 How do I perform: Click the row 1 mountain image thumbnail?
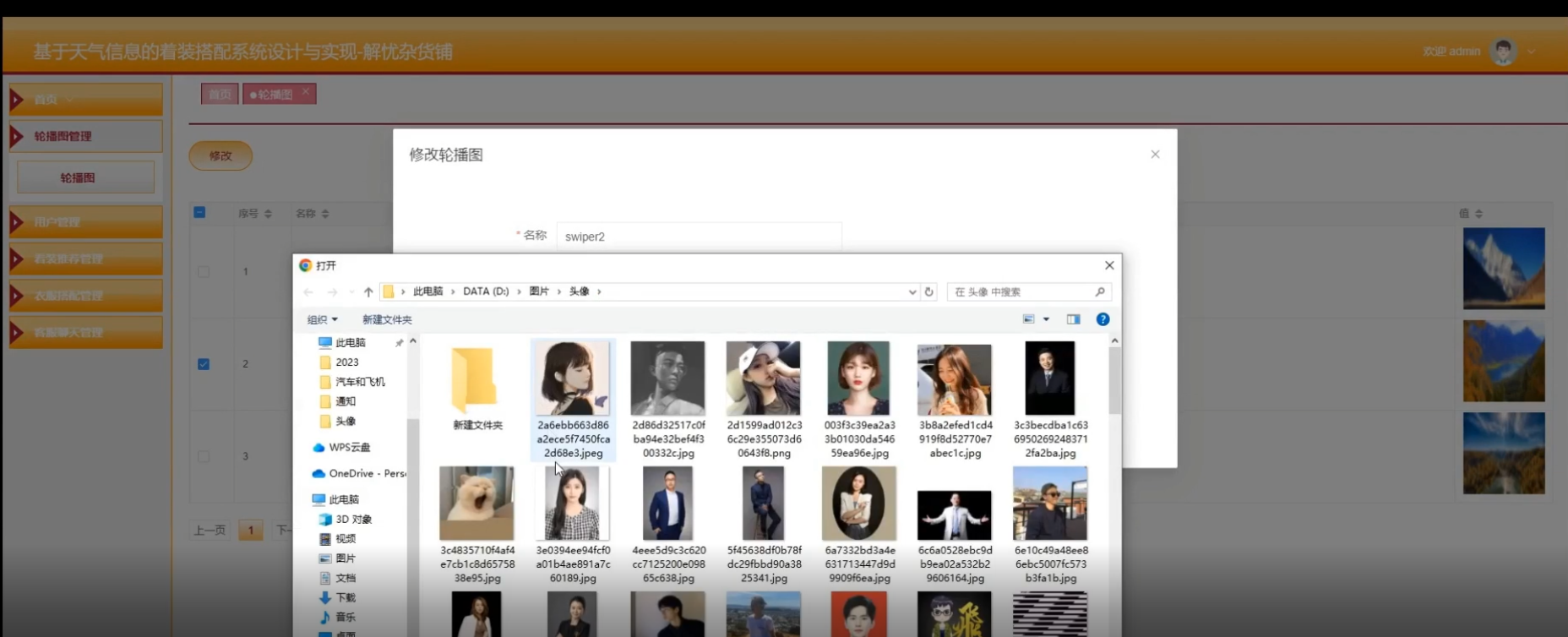pyautogui.click(x=1504, y=269)
